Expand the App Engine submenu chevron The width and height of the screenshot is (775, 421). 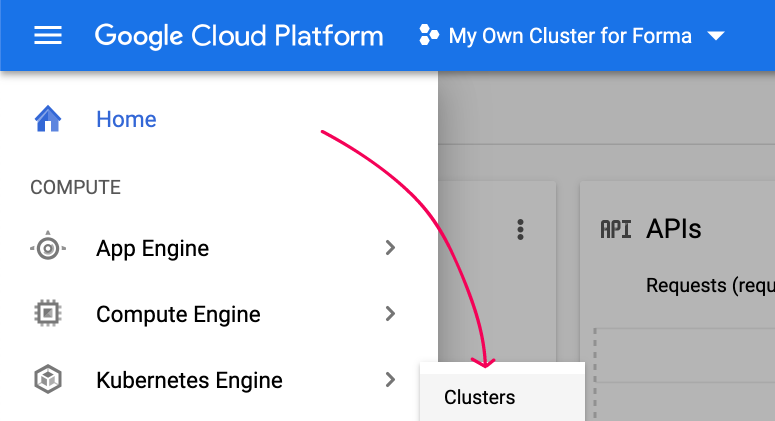tap(390, 248)
